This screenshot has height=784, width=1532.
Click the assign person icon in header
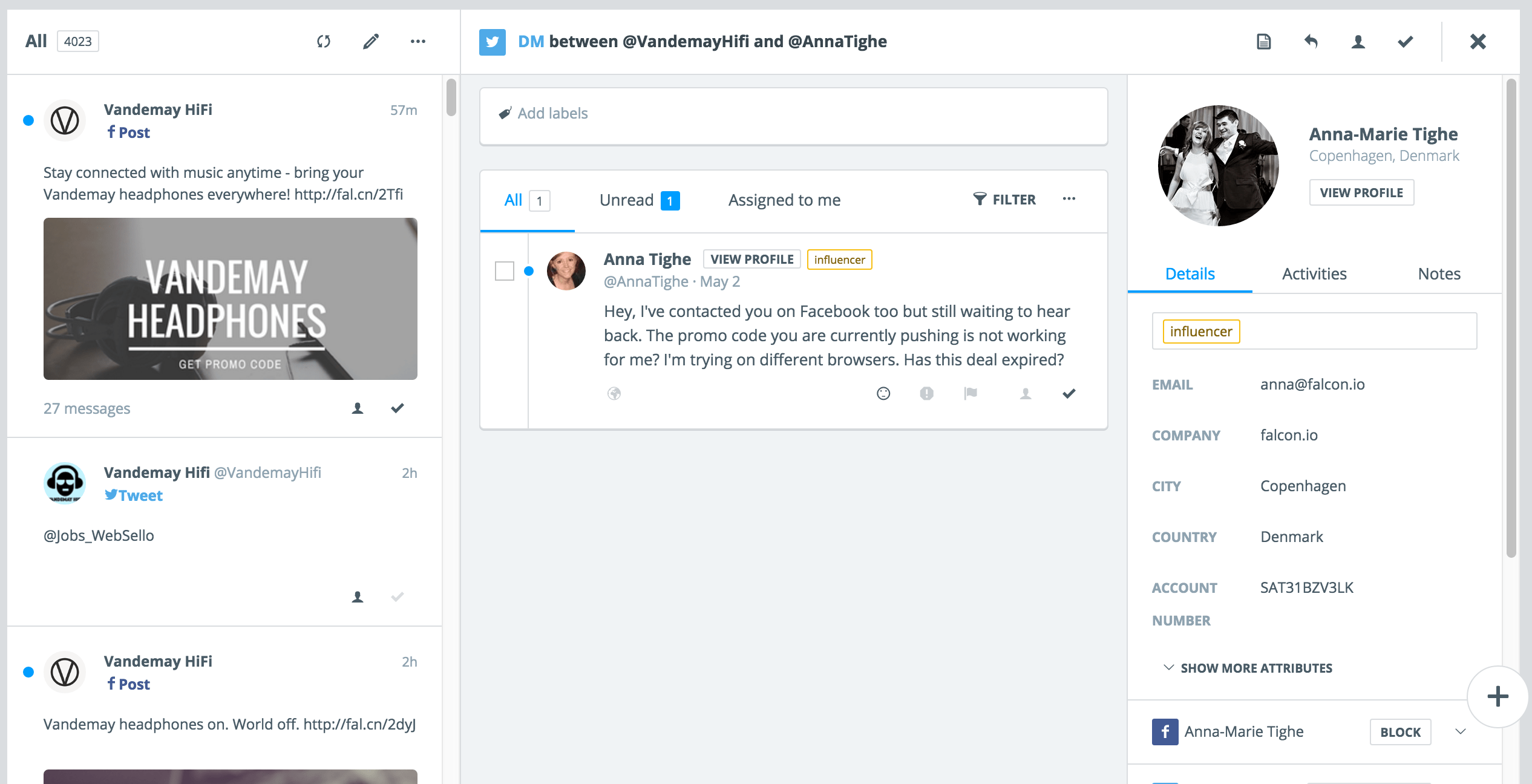click(1358, 42)
